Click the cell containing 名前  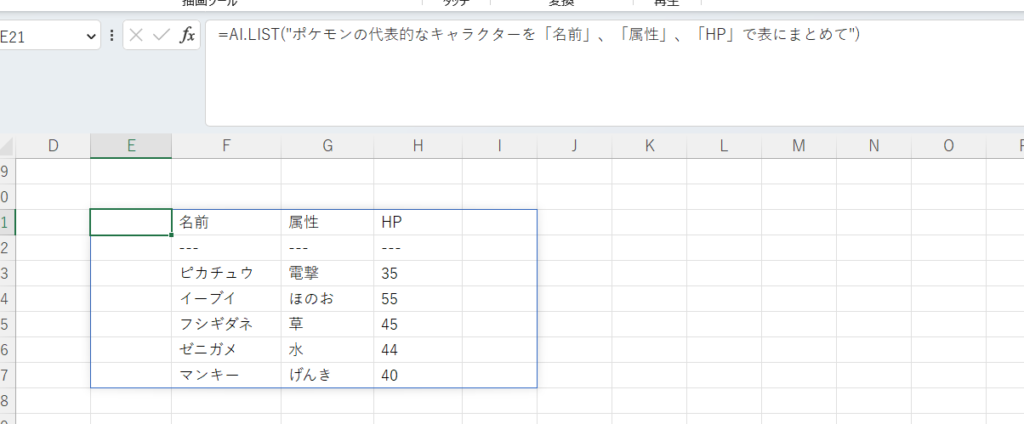tap(226, 222)
